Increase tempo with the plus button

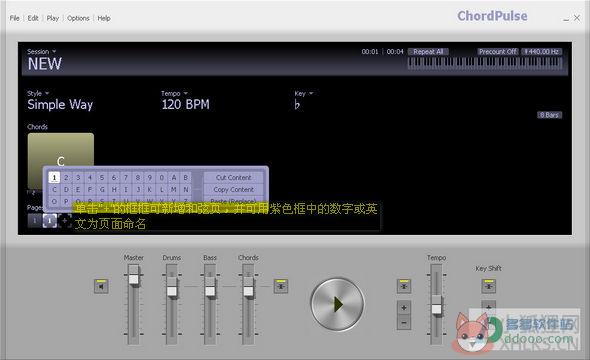pos(404,308)
